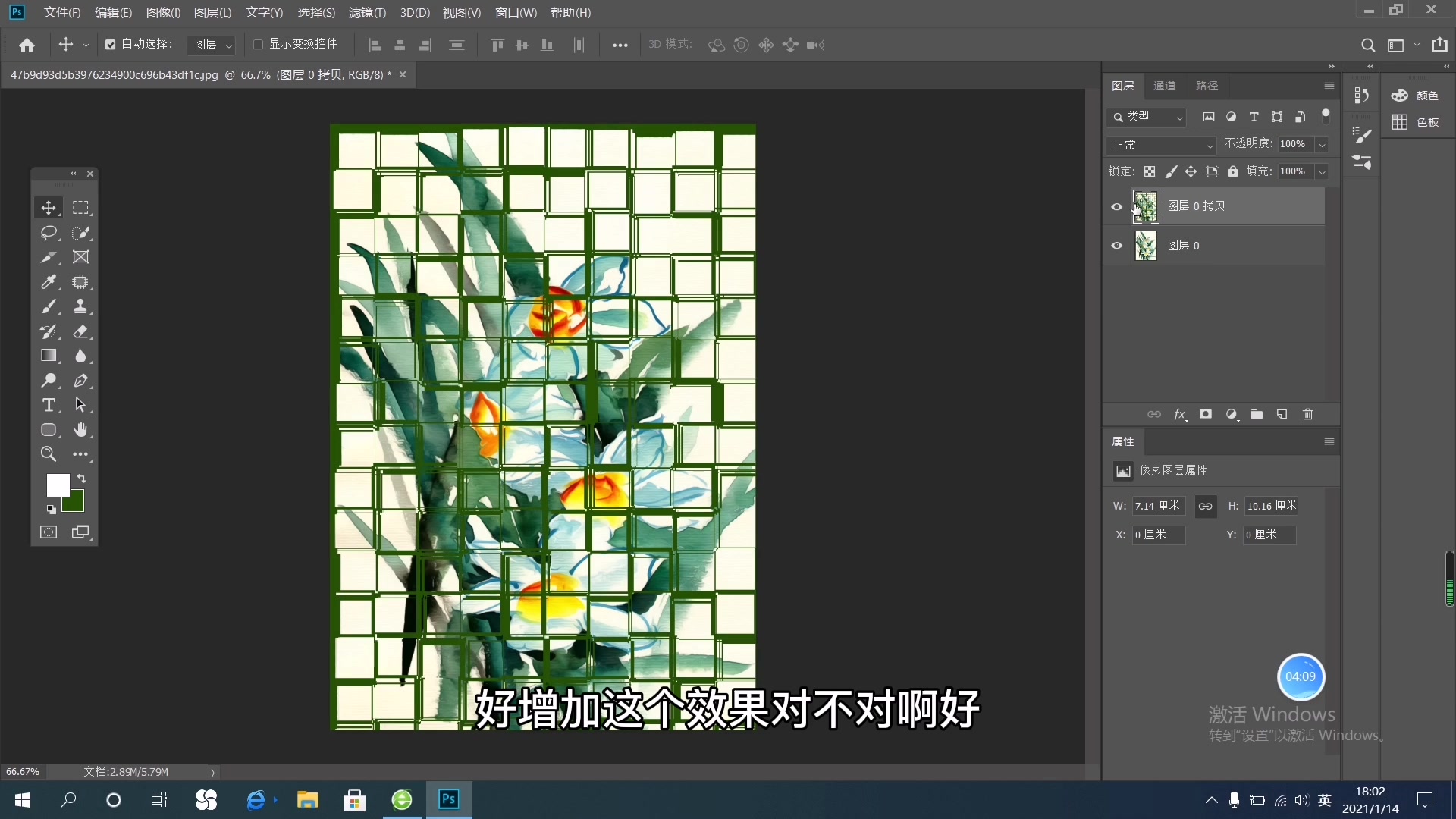Create a new layer

(1282, 414)
